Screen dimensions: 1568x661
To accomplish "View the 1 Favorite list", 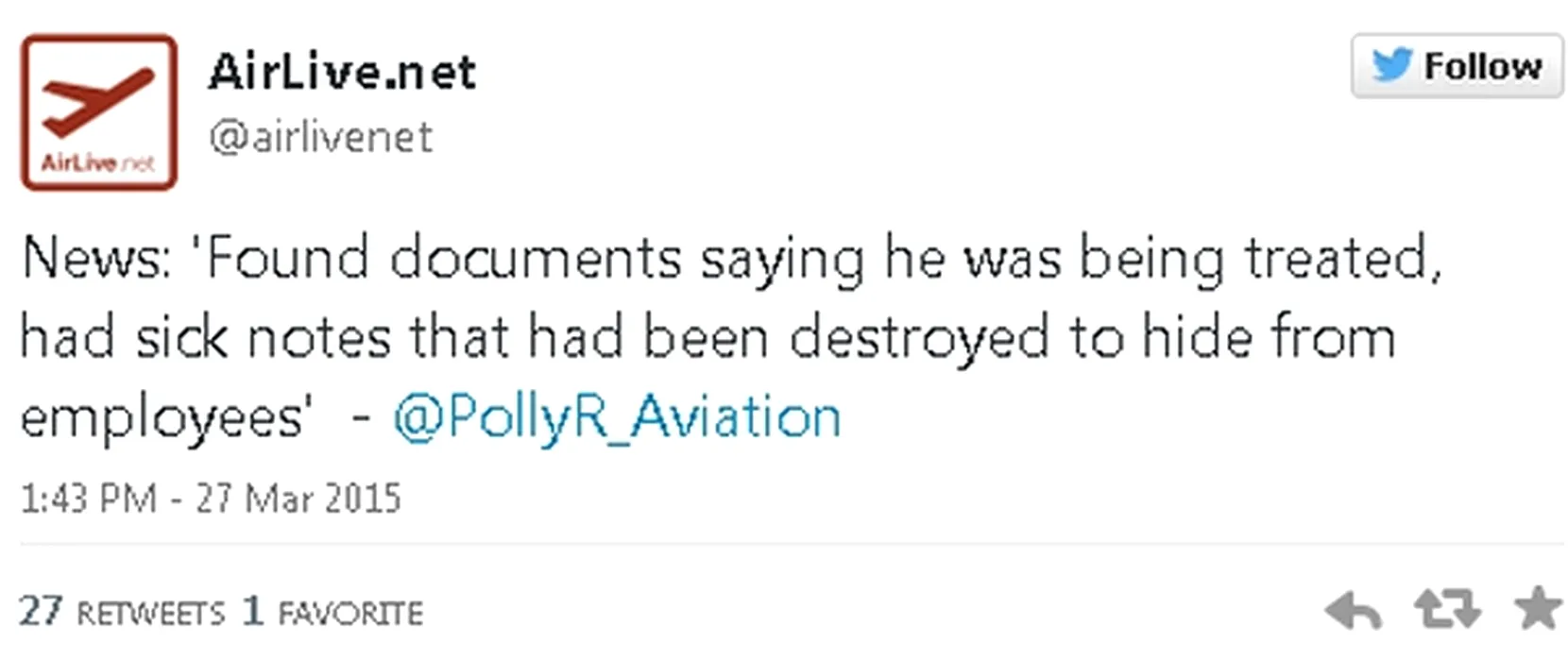I will (332, 612).
